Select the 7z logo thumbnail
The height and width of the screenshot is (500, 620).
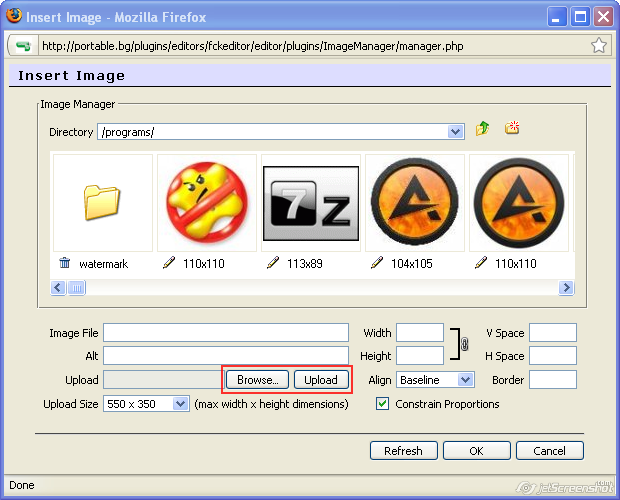(311, 203)
